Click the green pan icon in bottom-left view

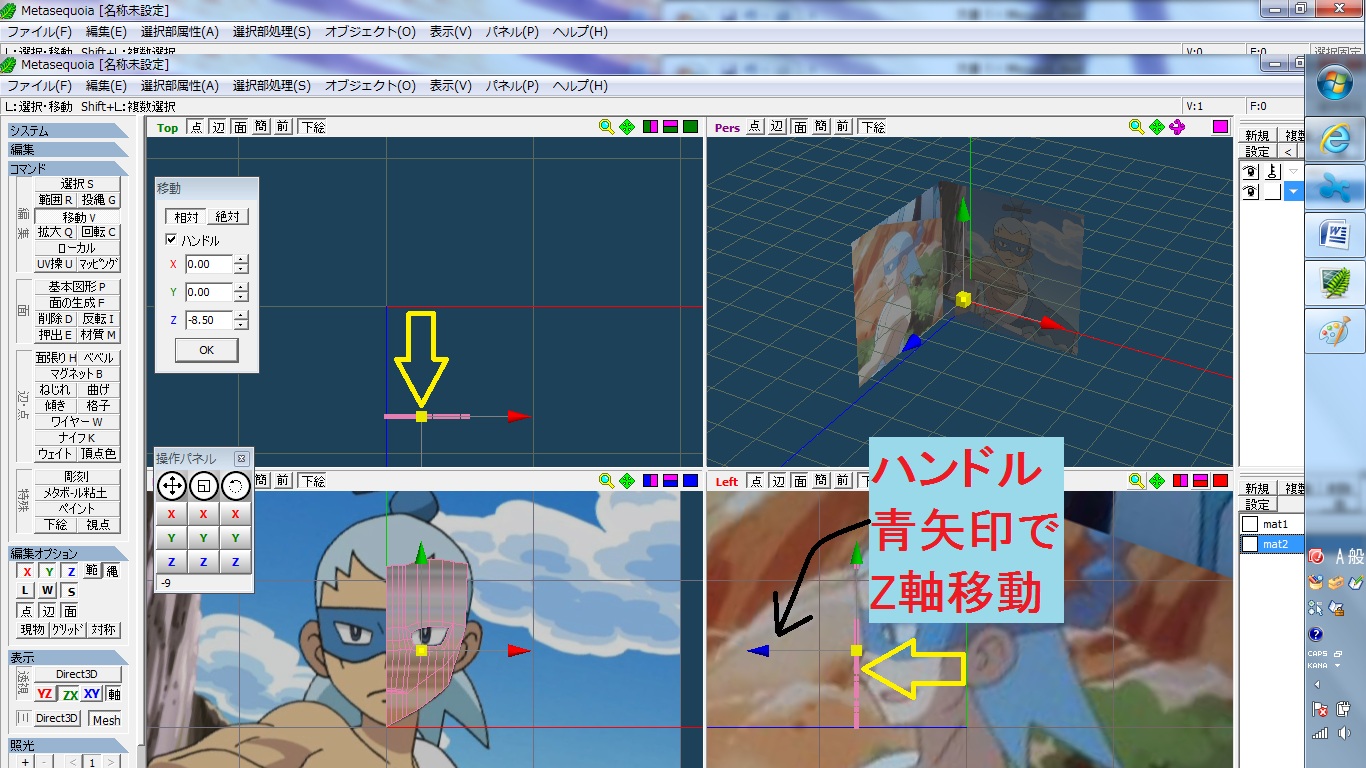coord(627,481)
